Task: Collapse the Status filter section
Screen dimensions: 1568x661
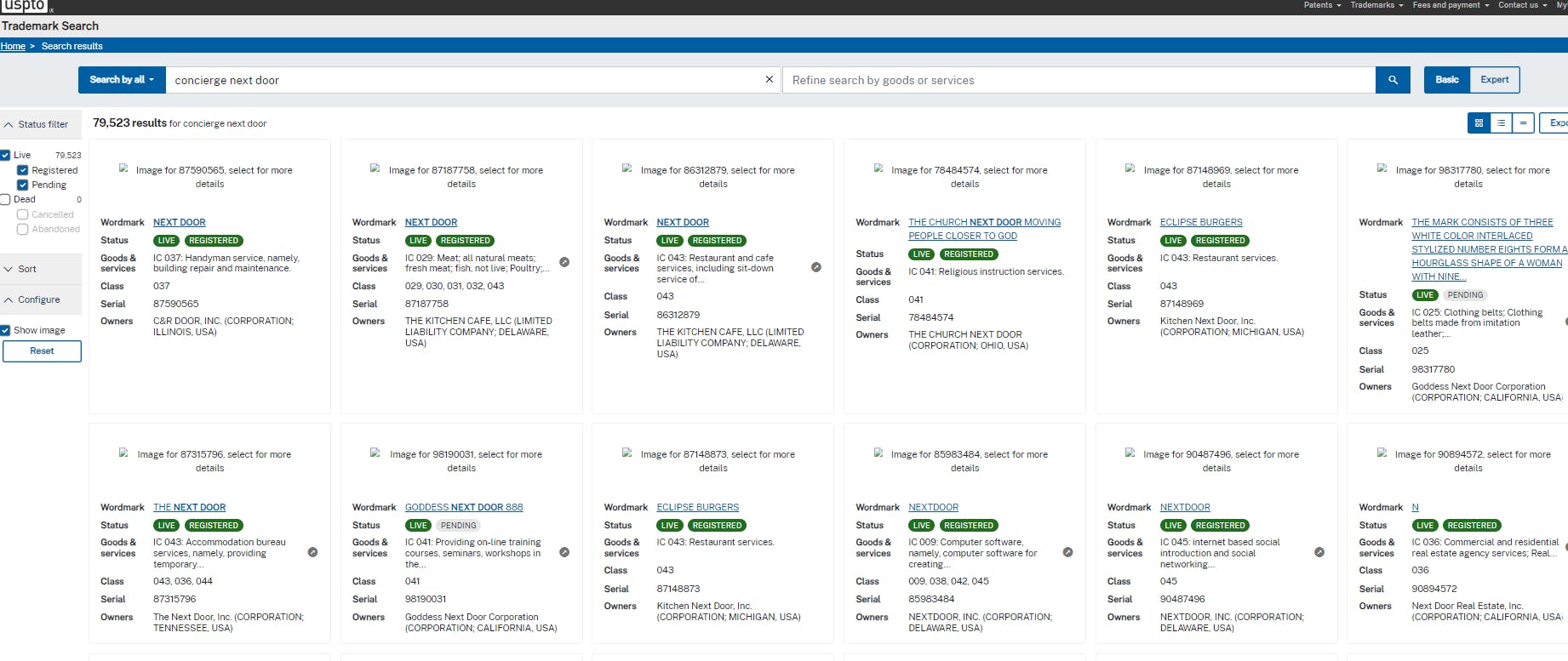Action: point(41,124)
